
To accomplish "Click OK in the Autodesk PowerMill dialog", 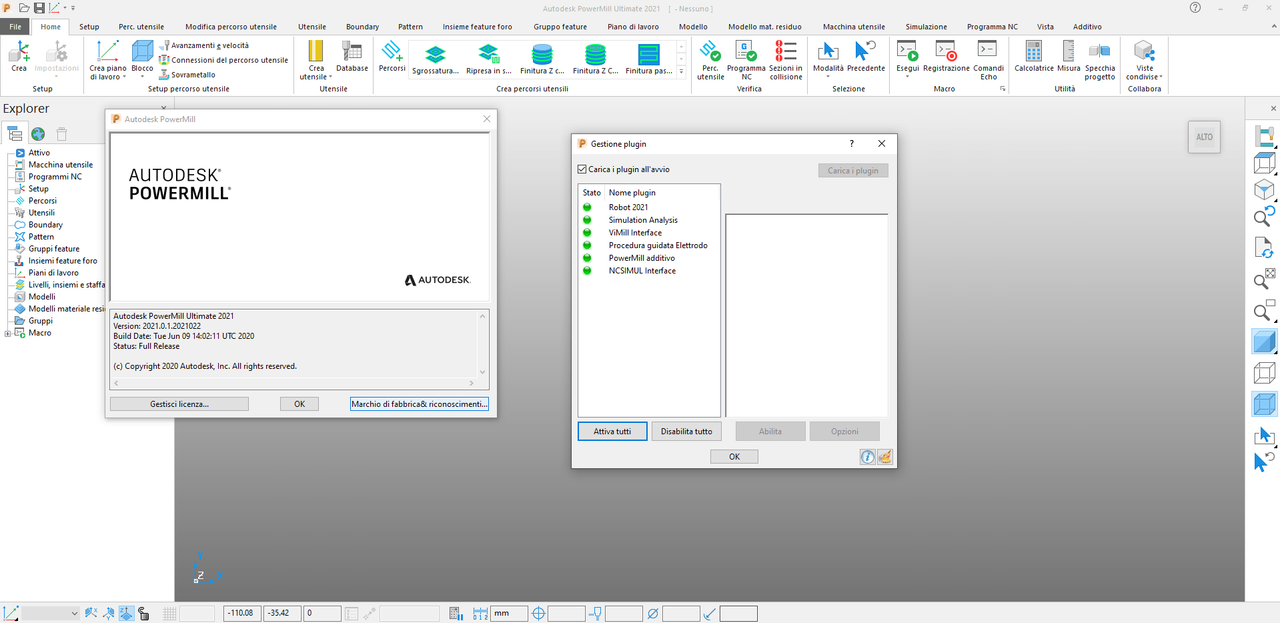I will (299, 404).
